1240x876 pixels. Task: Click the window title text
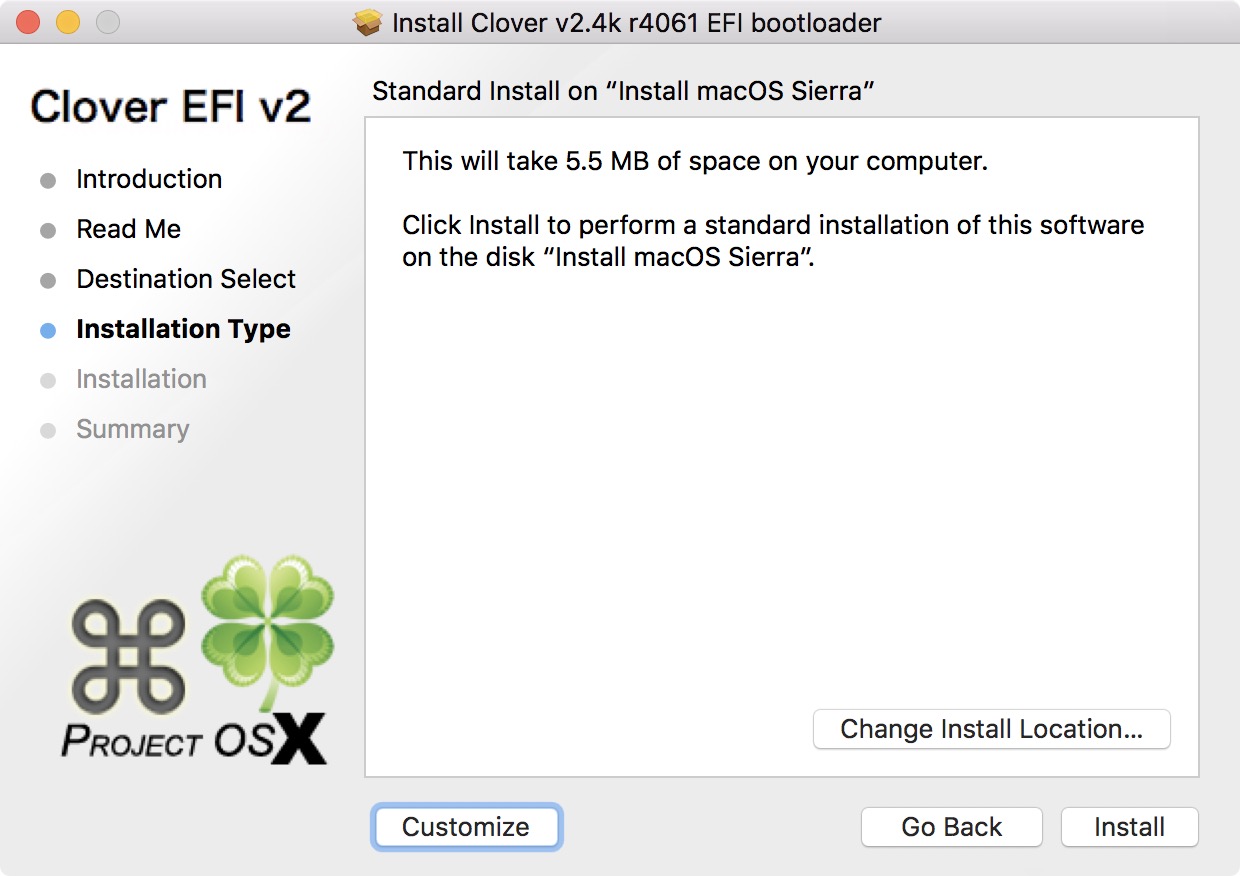[x=637, y=23]
